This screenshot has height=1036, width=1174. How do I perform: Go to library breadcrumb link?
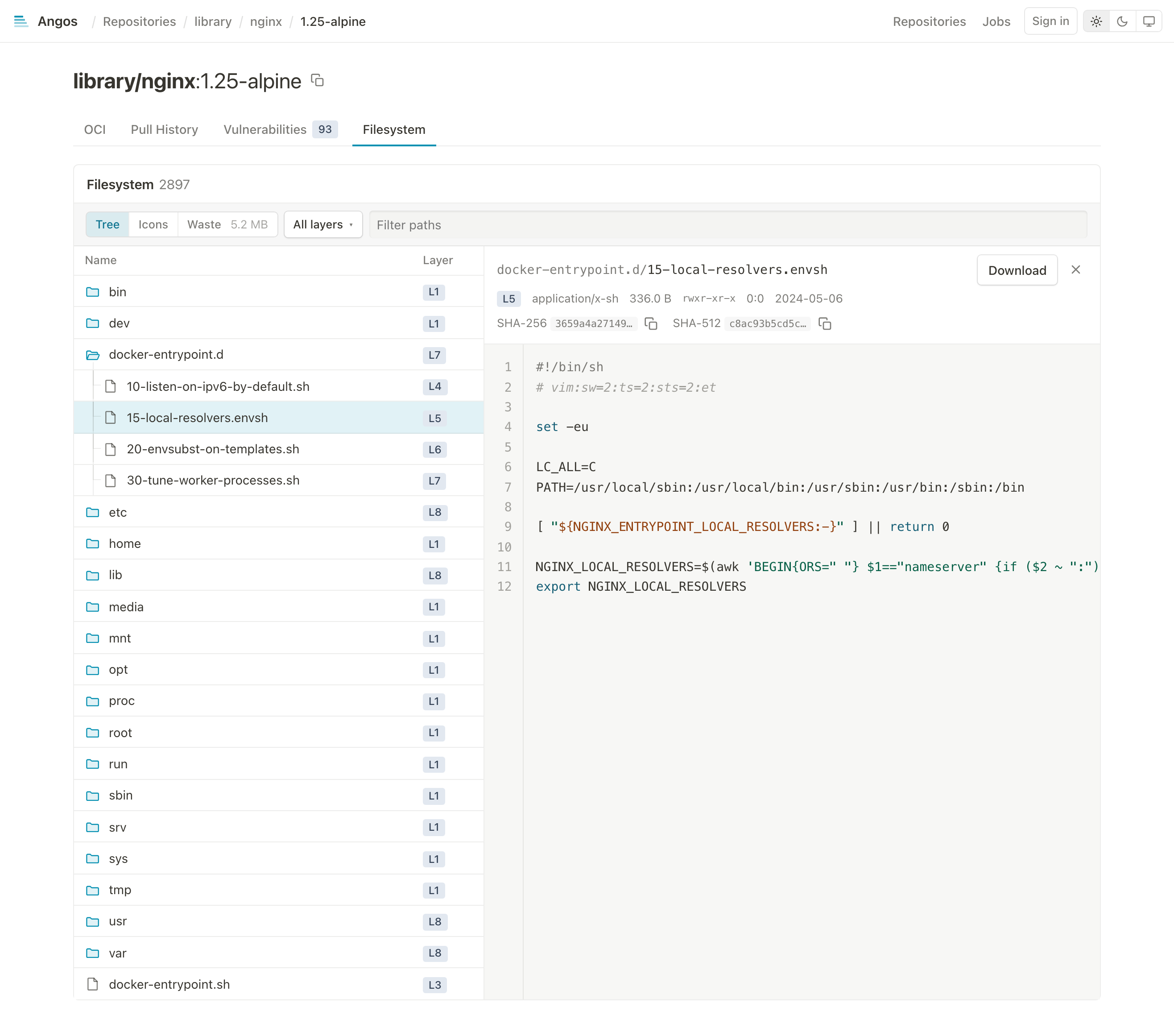tap(213, 21)
